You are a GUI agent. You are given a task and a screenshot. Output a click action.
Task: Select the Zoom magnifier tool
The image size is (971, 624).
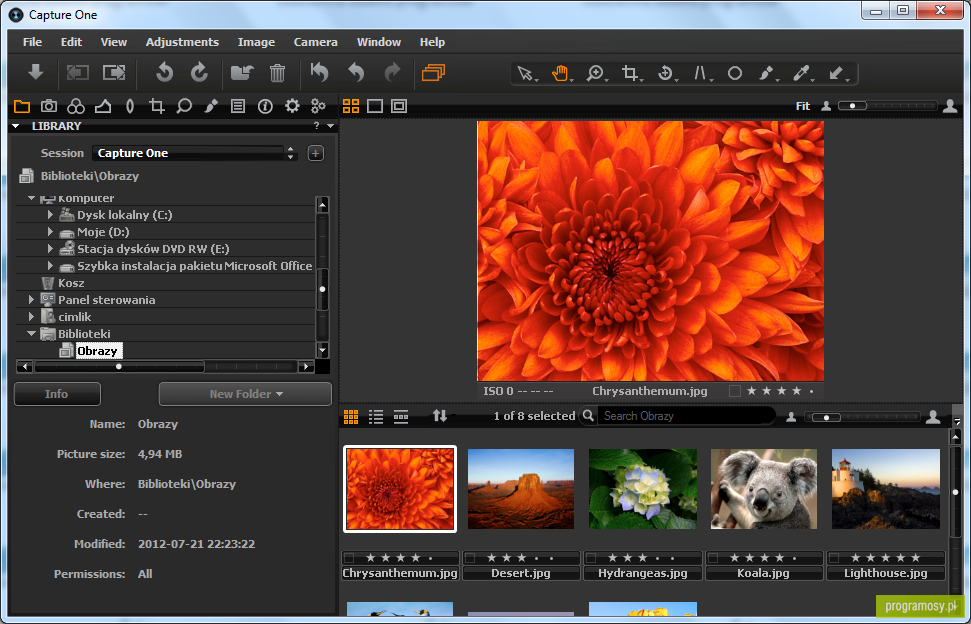tap(595, 74)
